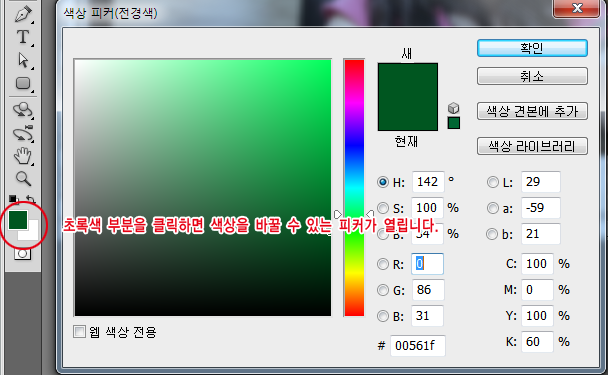
Task: Click 색상 견본에 추가 button
Action: coord(532,111)
